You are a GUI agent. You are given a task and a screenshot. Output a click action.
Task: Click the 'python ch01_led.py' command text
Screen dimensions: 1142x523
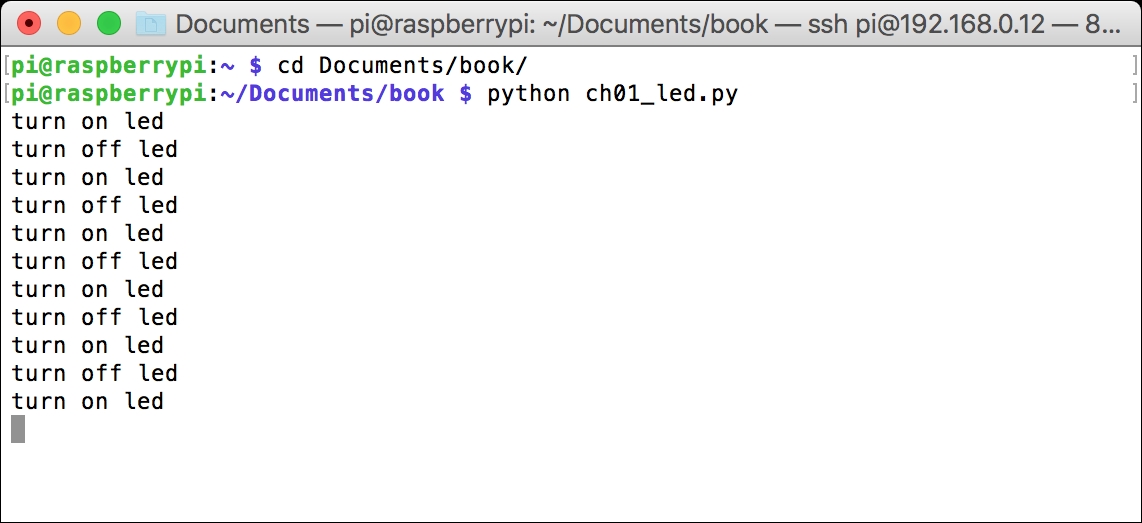pos(612,94)
